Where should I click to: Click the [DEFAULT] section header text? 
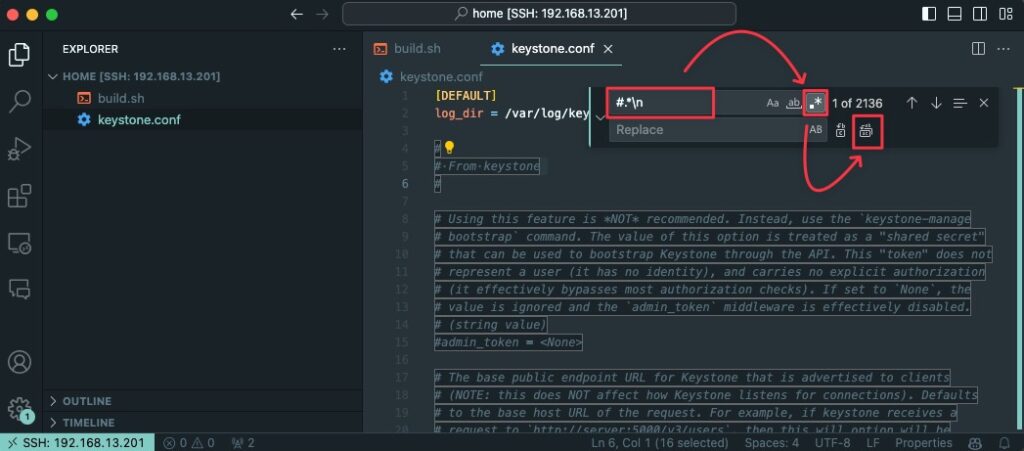[x=466, y=95]
